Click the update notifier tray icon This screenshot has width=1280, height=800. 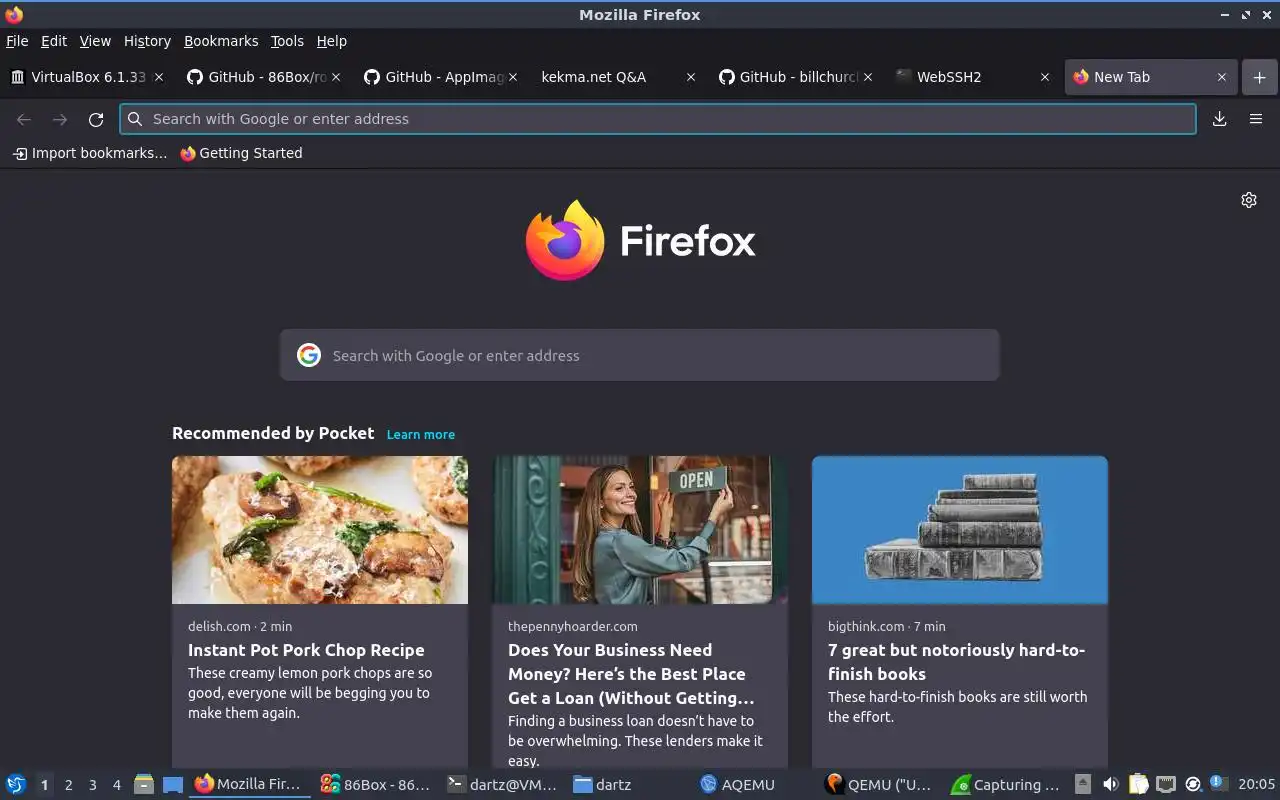(1193, 785)
